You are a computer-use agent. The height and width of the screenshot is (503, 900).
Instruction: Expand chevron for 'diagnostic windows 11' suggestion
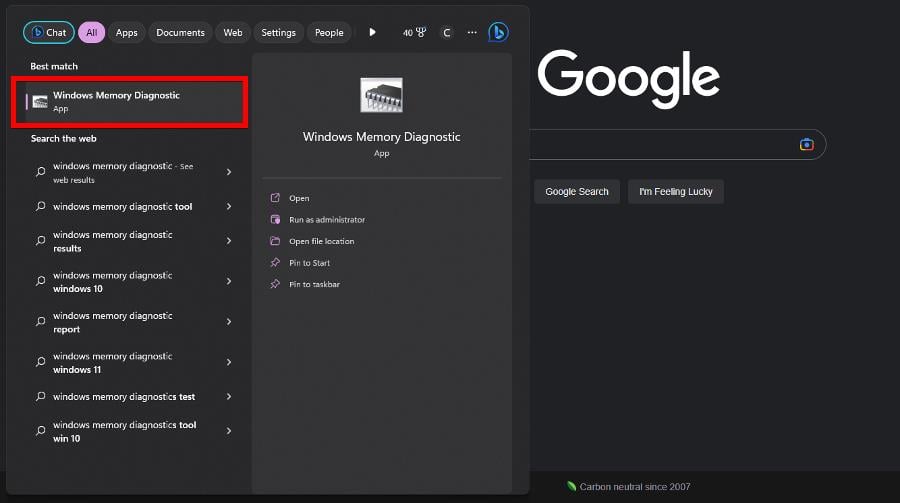click(228, 362)
